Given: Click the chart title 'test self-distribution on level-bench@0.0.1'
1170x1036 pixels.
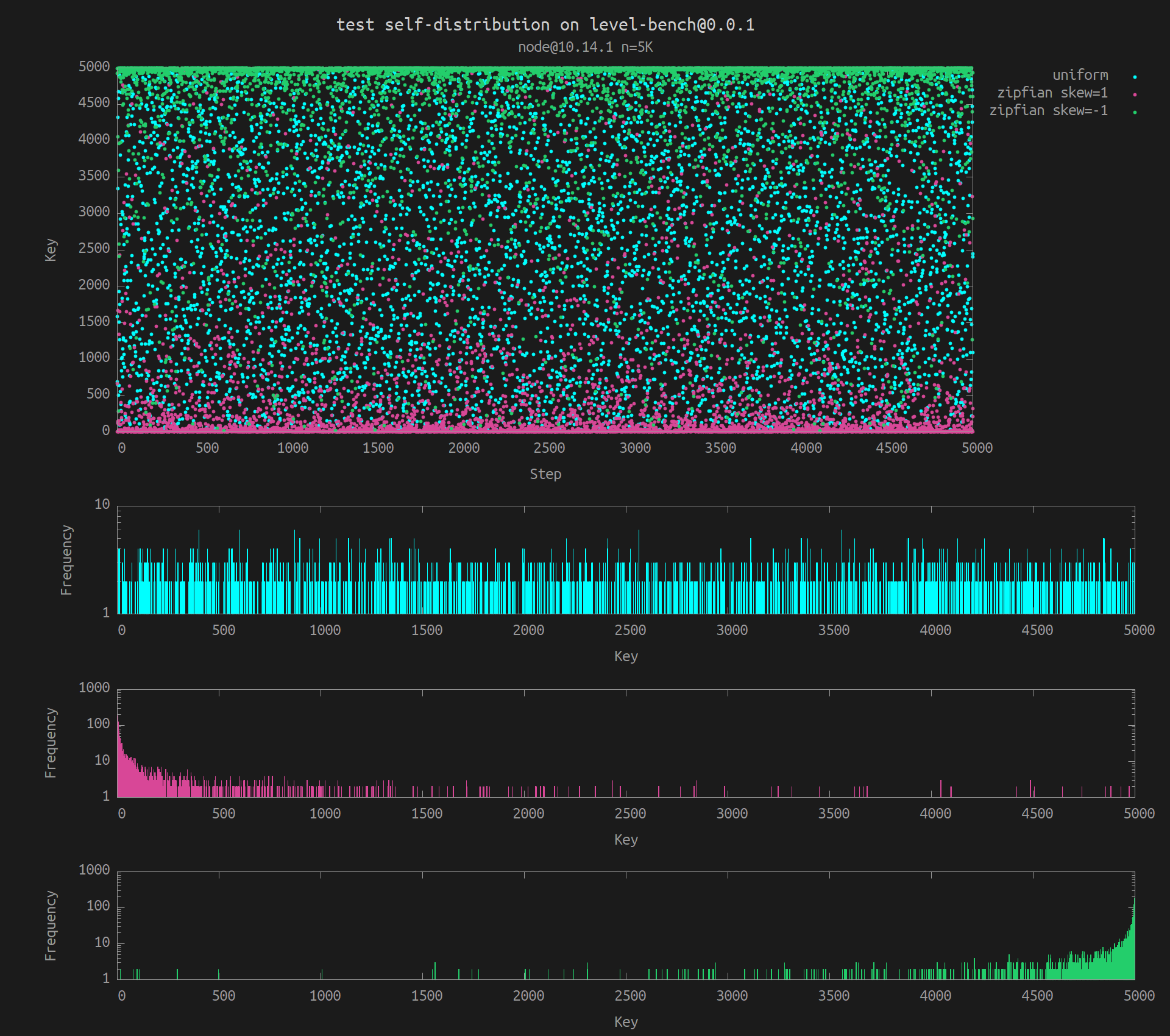Looking at the screenshot, I should coord(545,24).
